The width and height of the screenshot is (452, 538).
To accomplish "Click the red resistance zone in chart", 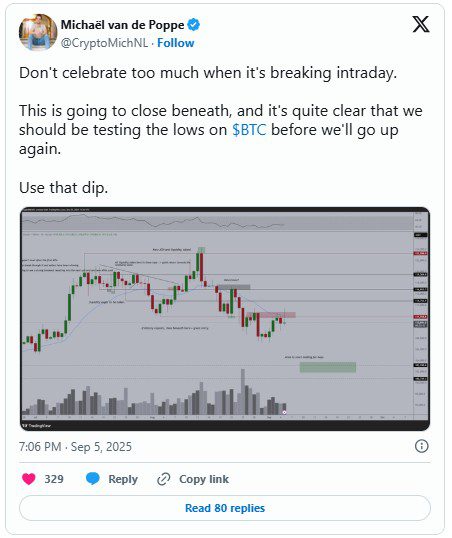I will [271, 315].
